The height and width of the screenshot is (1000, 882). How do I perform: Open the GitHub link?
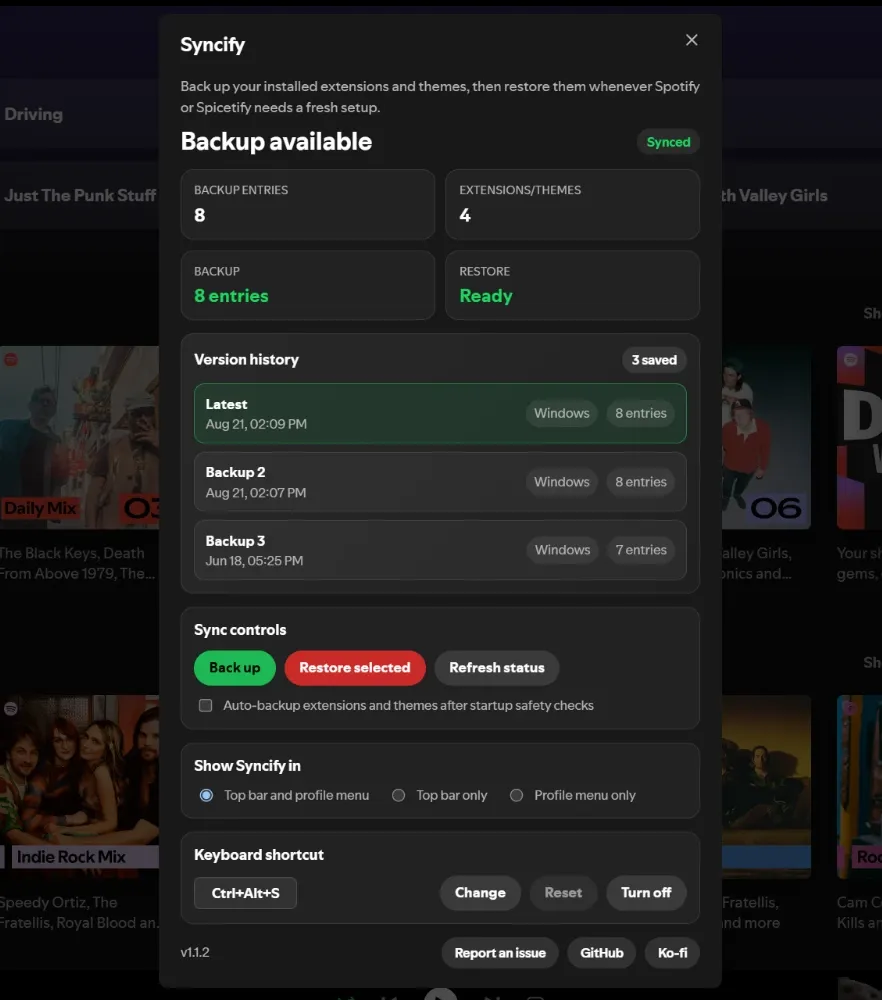[x=601, y=953]
